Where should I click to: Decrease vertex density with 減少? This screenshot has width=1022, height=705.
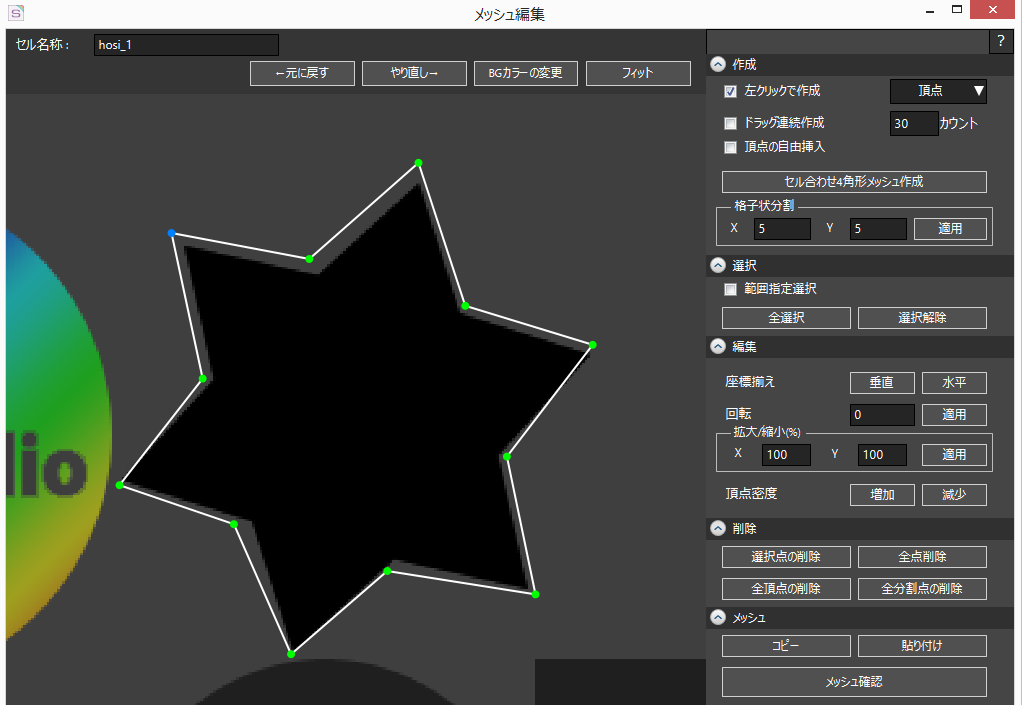click(x=954, y=495)
